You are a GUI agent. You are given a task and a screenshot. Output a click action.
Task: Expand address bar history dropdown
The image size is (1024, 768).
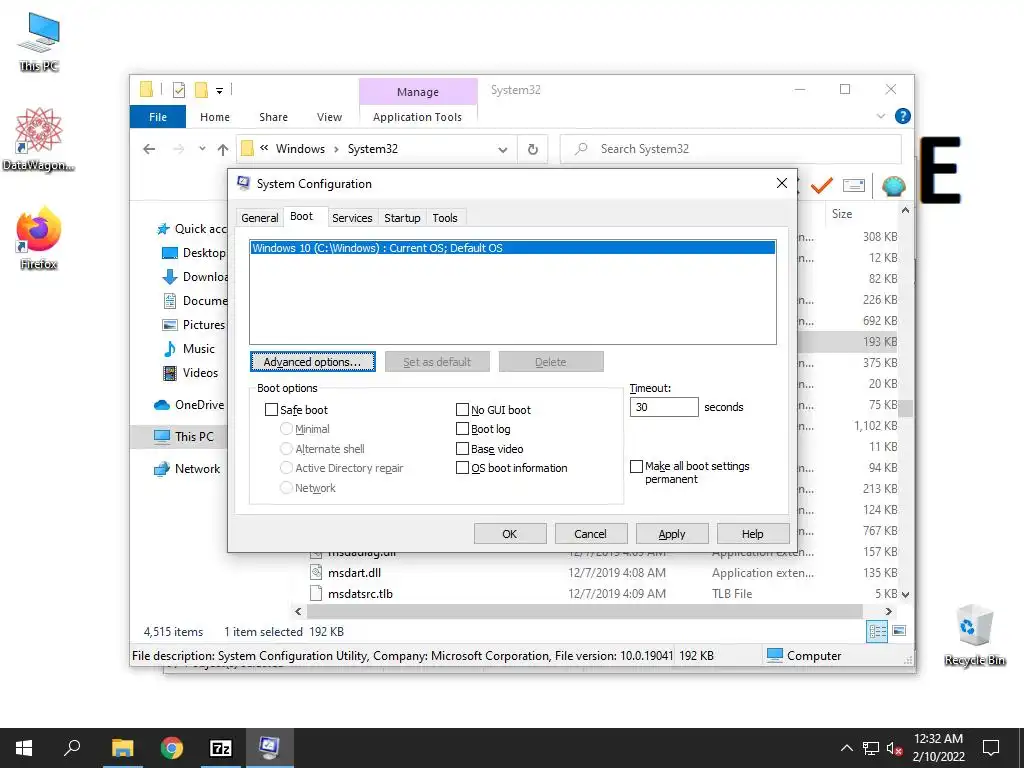503,150
